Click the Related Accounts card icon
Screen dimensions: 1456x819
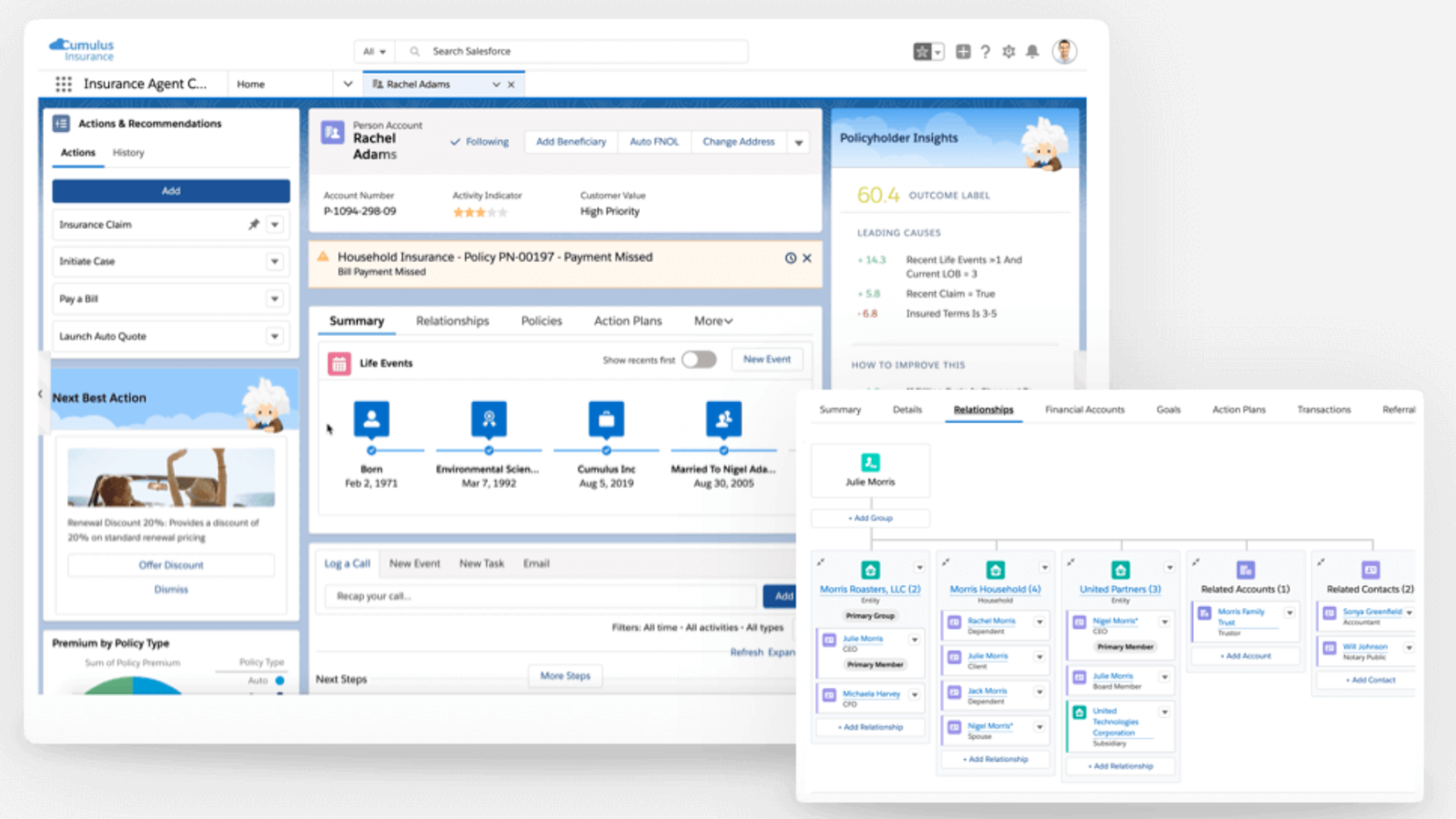tap(1246, 570)
